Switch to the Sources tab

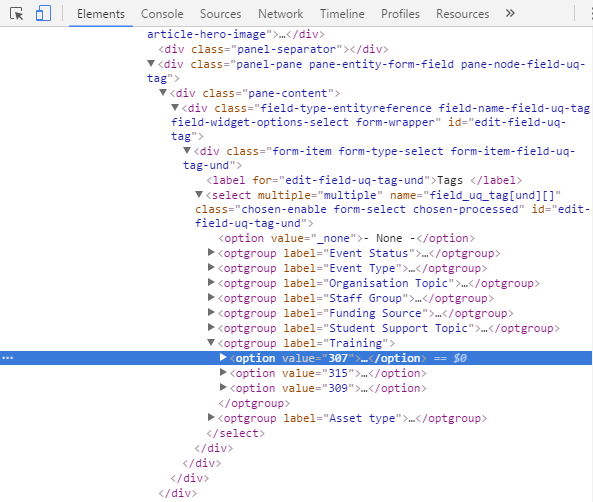(x=220, y=14)
